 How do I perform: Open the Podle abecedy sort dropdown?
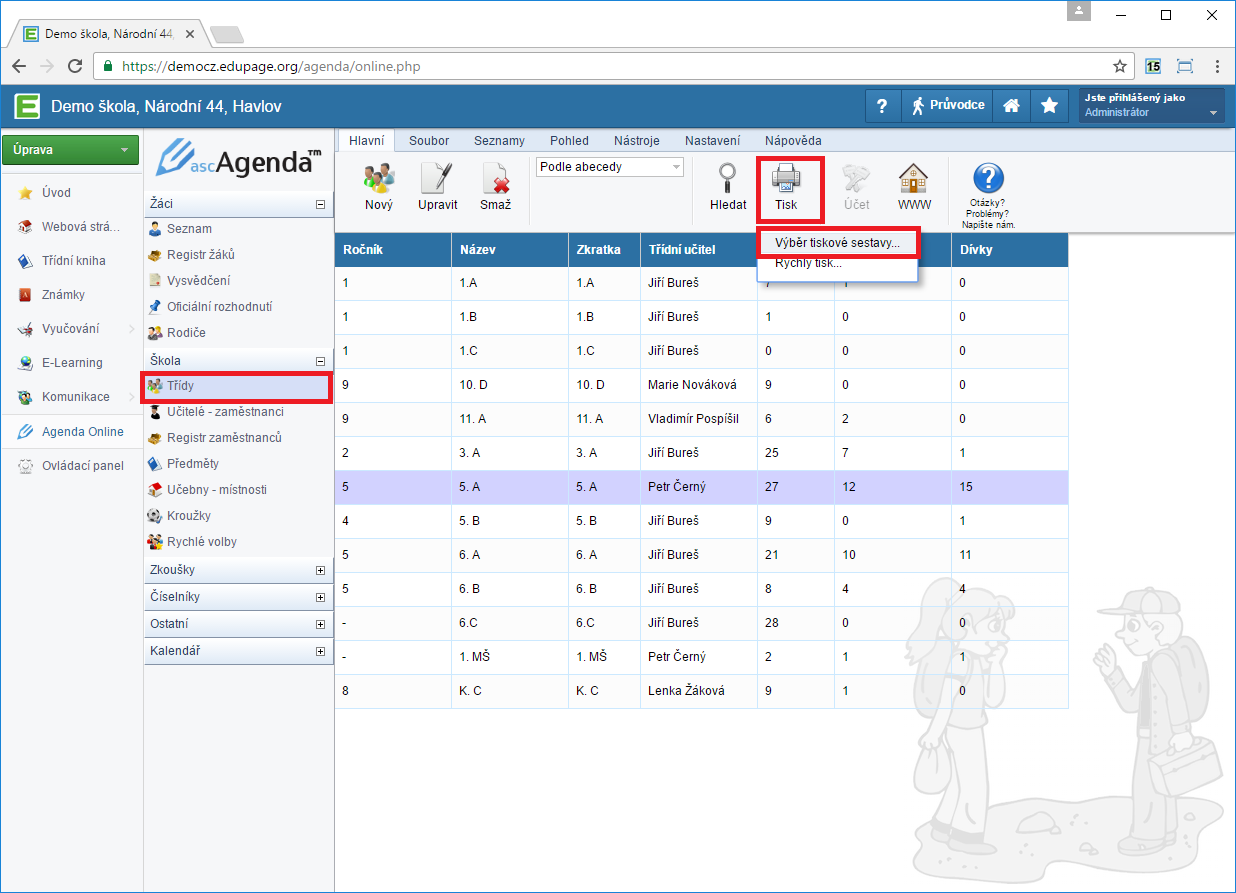pyautogui.click(x=610, y=167)
